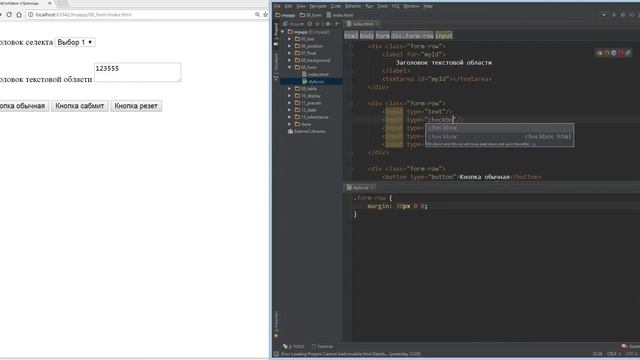
Task: Click the Project panel settings gear icon
Action: click(x=328, y=24)
